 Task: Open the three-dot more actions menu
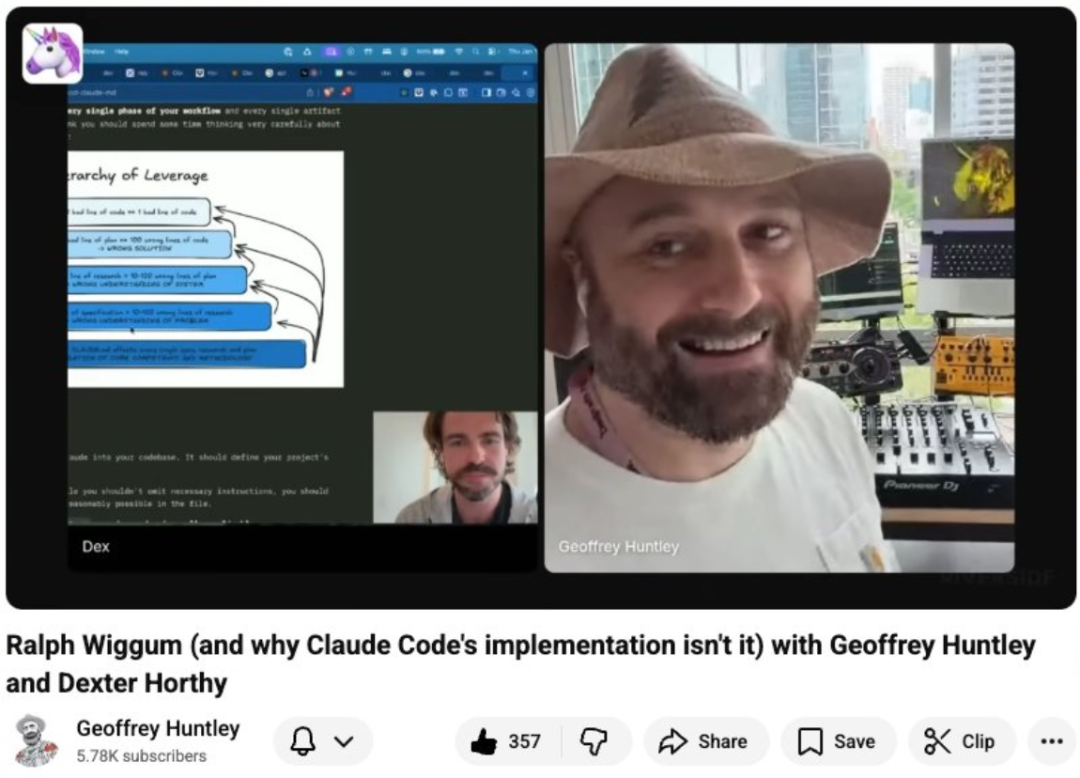(1051, 741)
